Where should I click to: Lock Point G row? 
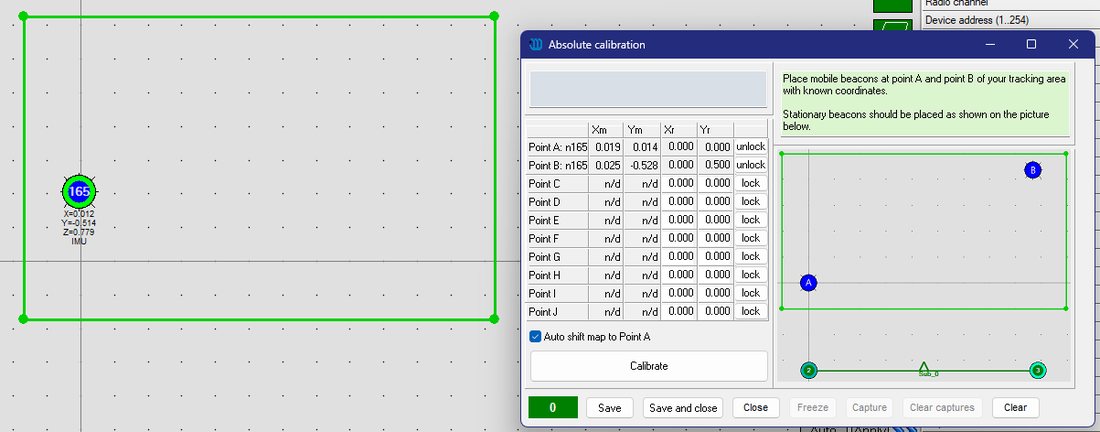(751, 256)
